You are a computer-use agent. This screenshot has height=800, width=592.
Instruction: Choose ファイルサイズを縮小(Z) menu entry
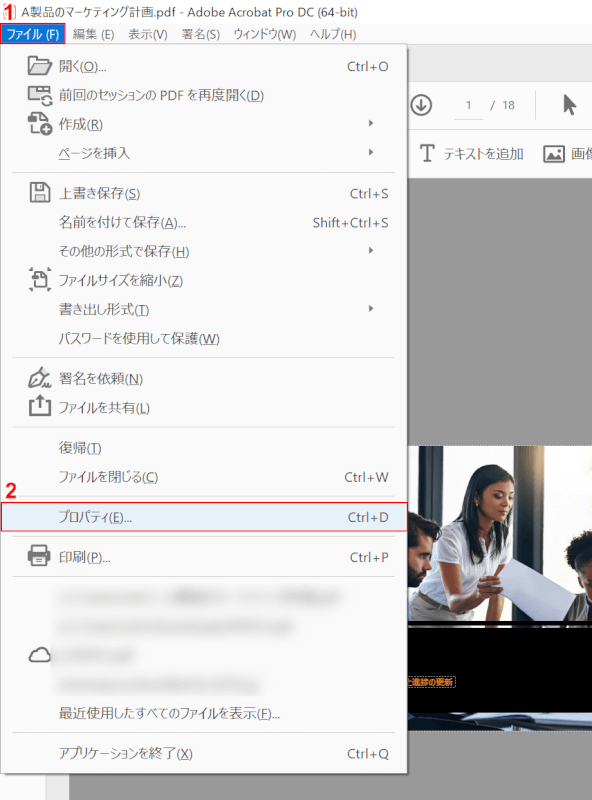[204, 280]
